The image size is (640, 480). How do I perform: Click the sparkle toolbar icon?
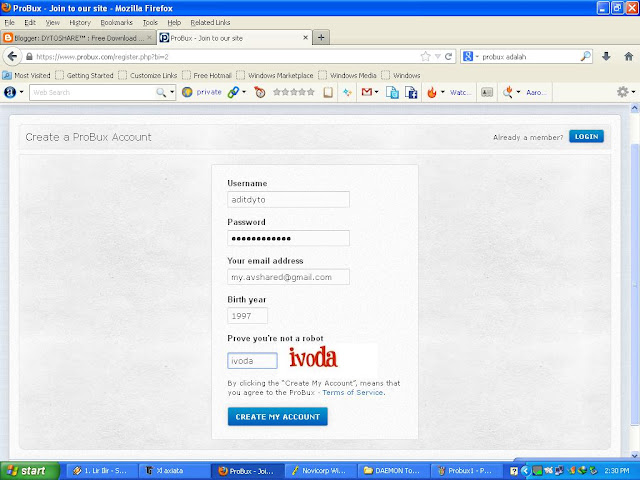click(347, 93)
